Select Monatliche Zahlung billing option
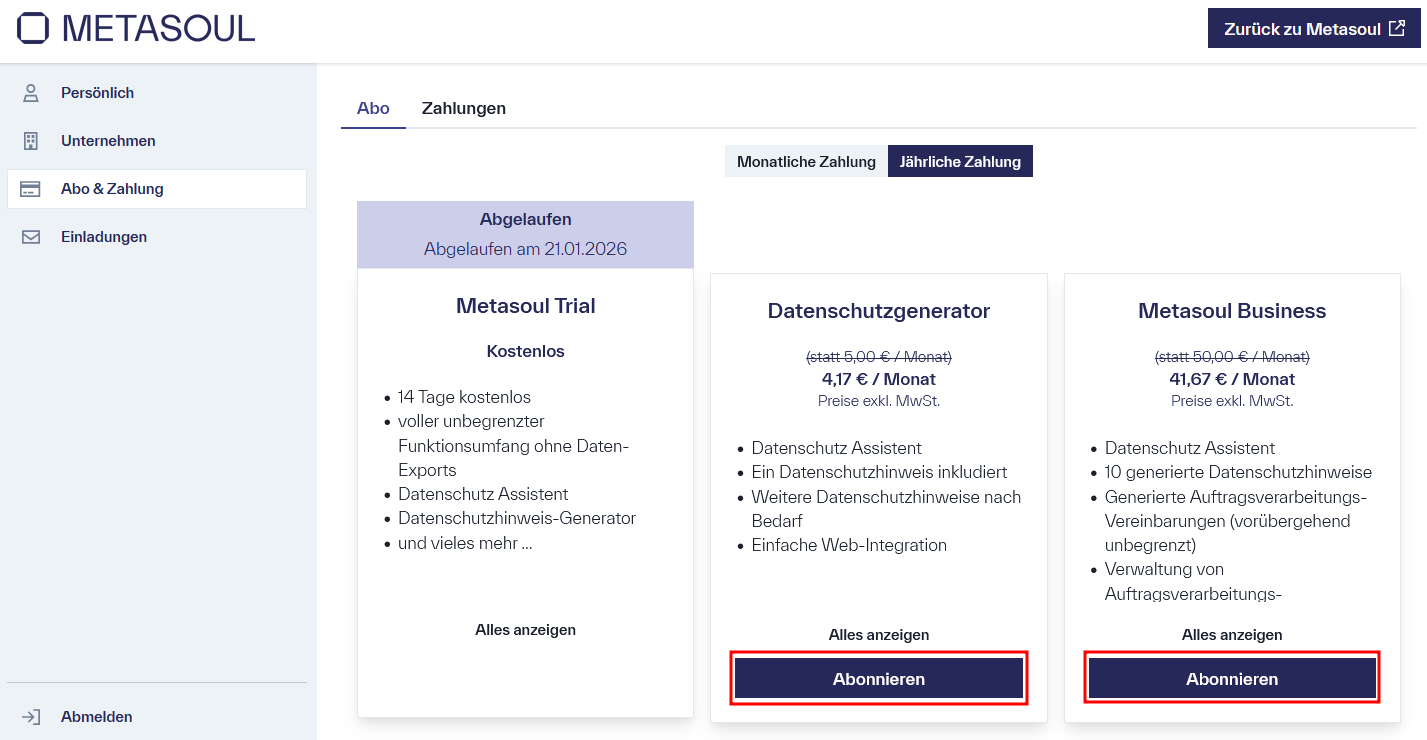 806,161
